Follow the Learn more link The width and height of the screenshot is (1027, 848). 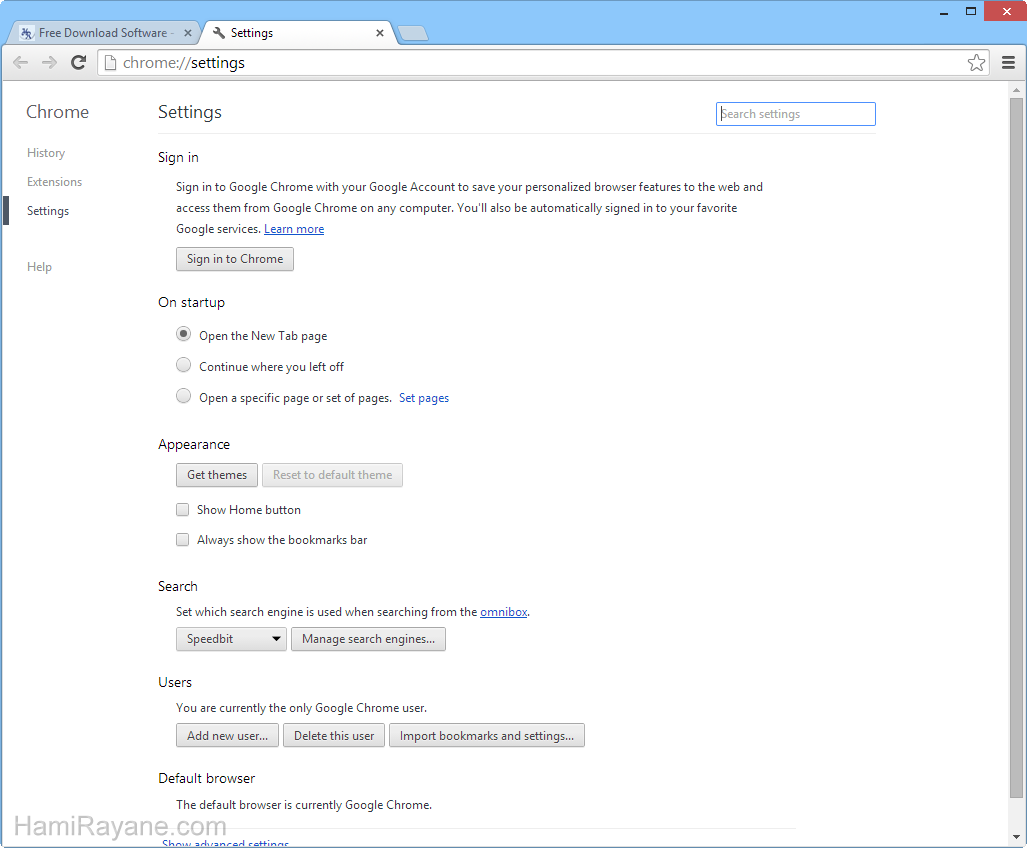[294, 229]
